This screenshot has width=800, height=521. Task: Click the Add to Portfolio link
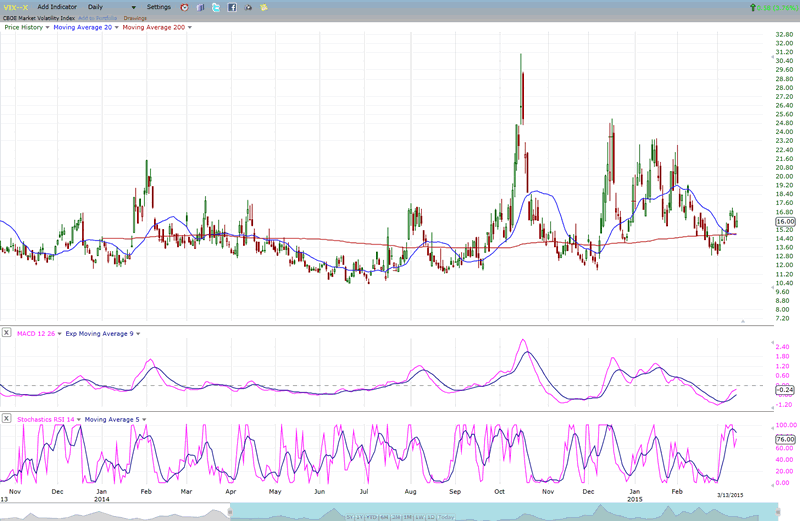point(97,17)
